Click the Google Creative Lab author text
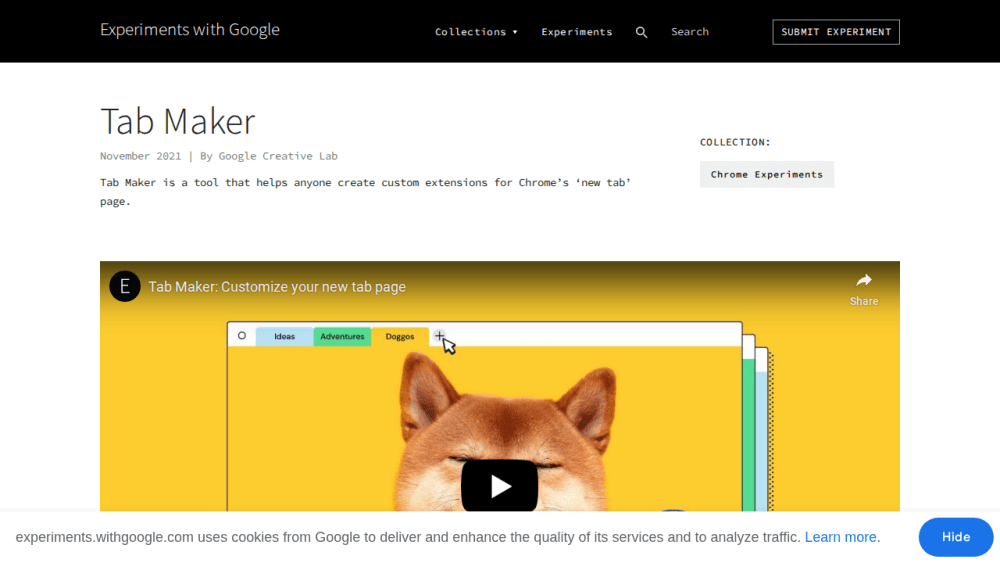1000x563 pixels. coord(277,156)
